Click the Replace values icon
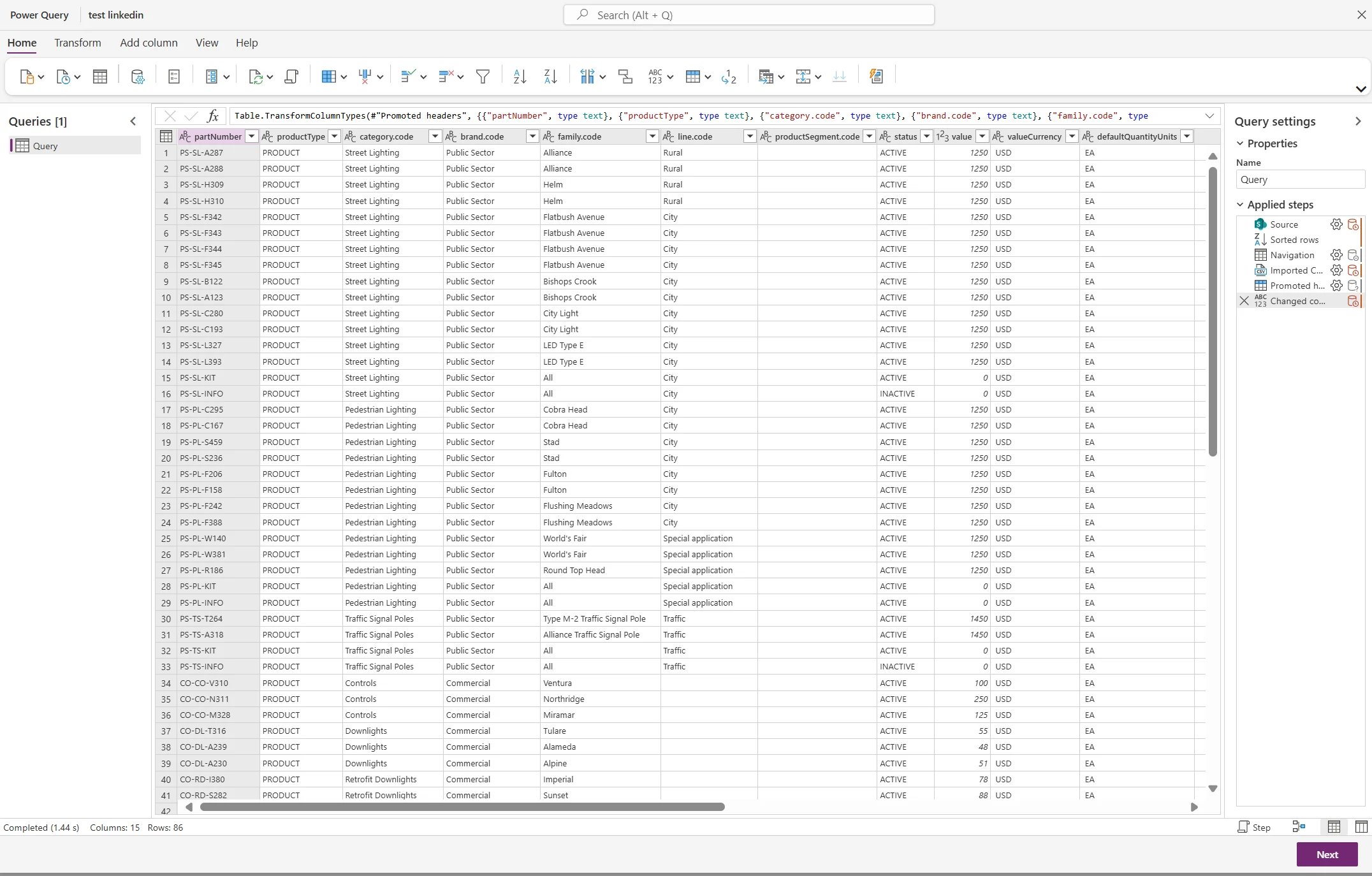Viewport: 1372px width, 876px height. (729, 77)
